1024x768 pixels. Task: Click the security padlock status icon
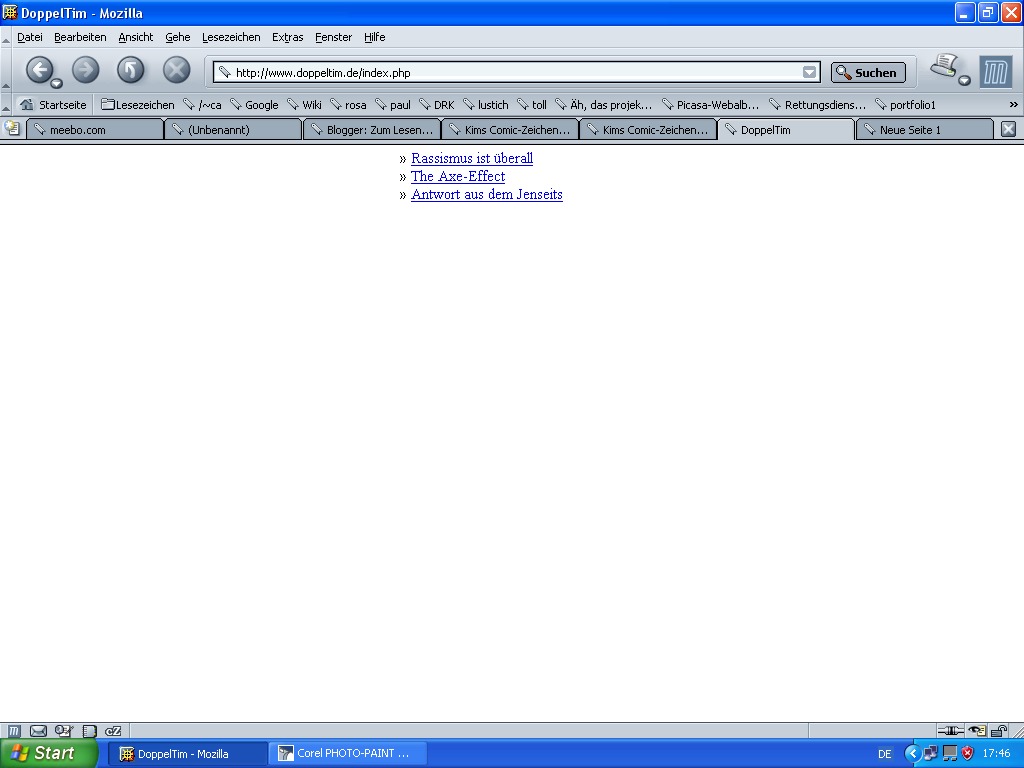click(x=998, y=731)
